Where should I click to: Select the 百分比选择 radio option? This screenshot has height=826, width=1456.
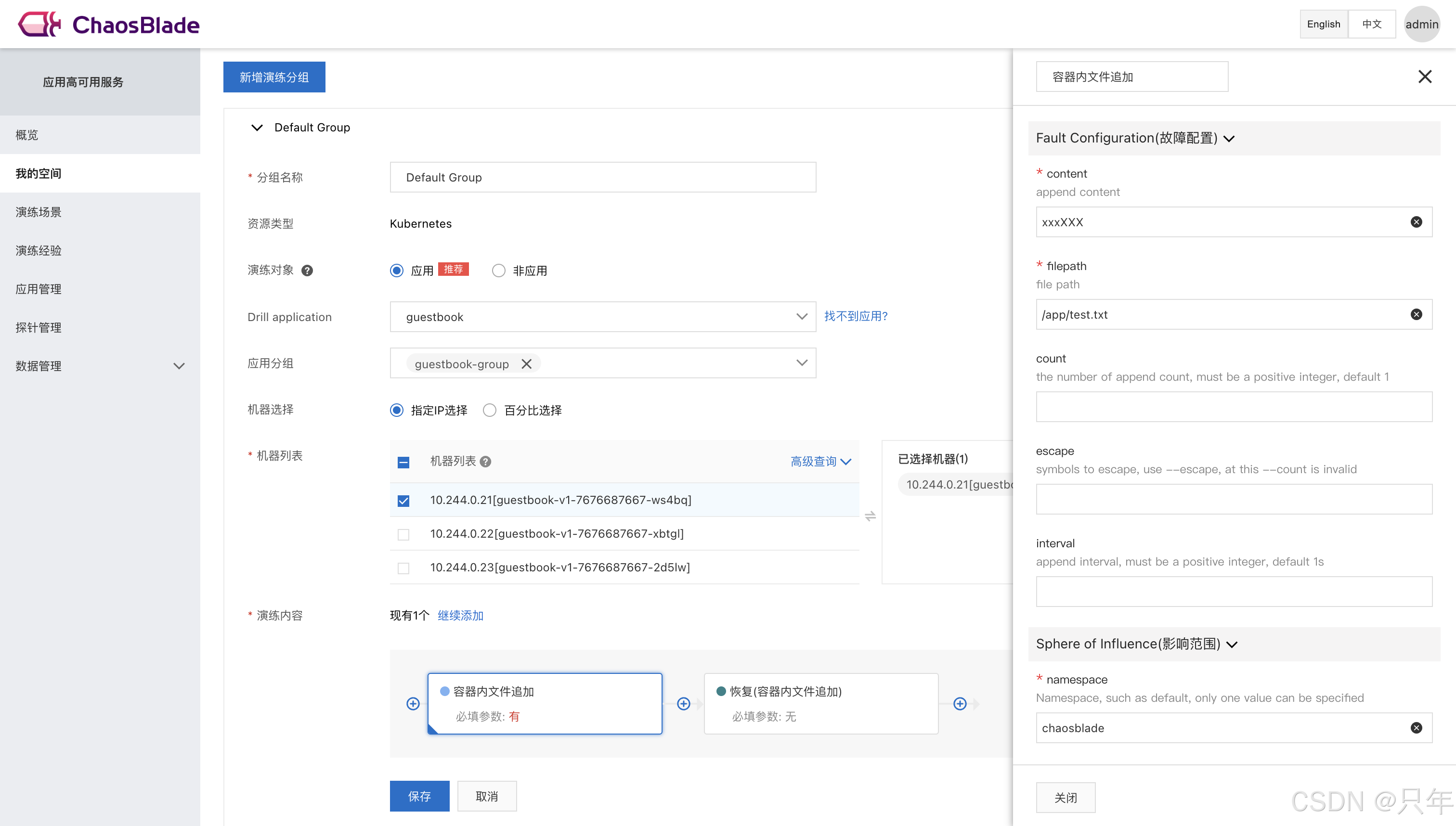pyautogui.click(x=490, y=410)
